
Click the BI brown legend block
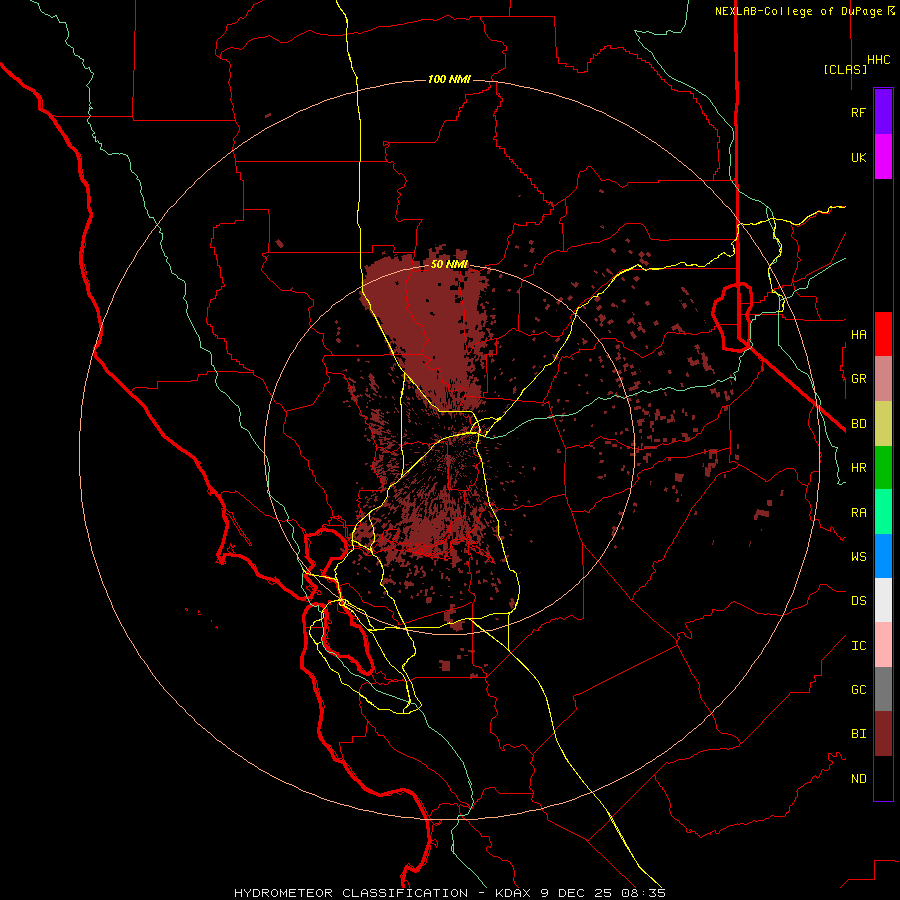883,734
